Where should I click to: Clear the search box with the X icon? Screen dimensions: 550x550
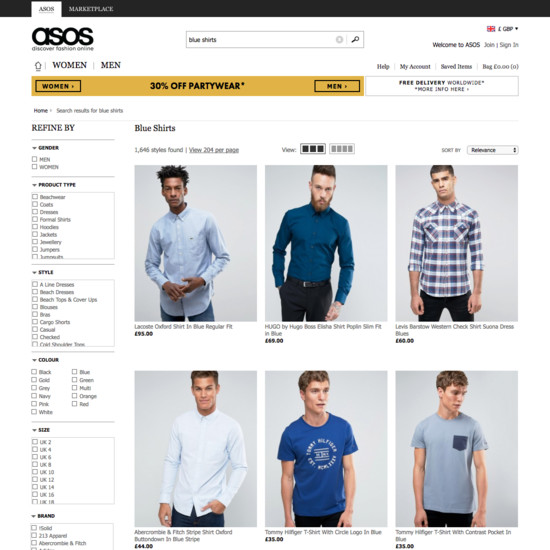[339, 40]
